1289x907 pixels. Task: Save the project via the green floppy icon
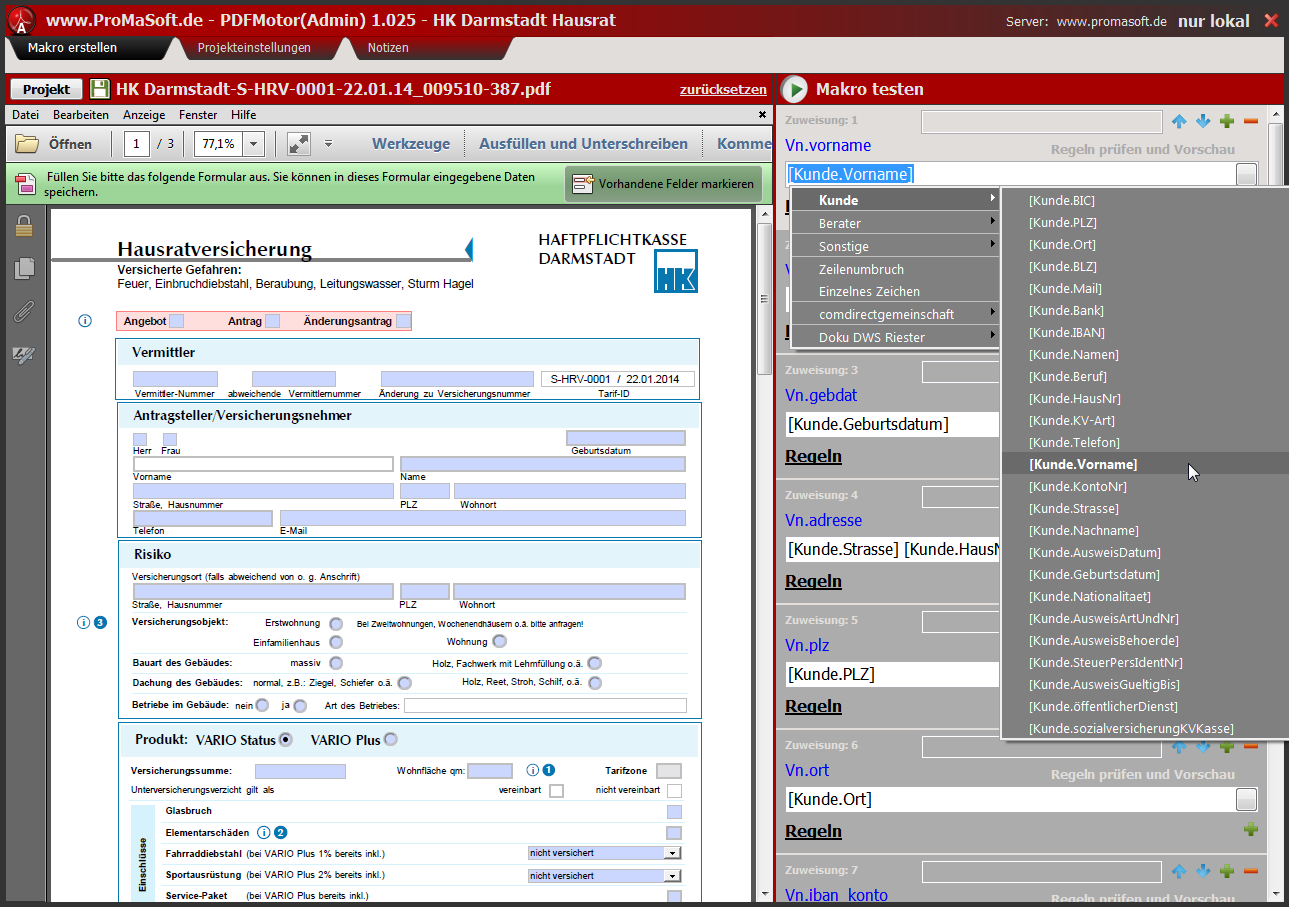coord(100,89)
